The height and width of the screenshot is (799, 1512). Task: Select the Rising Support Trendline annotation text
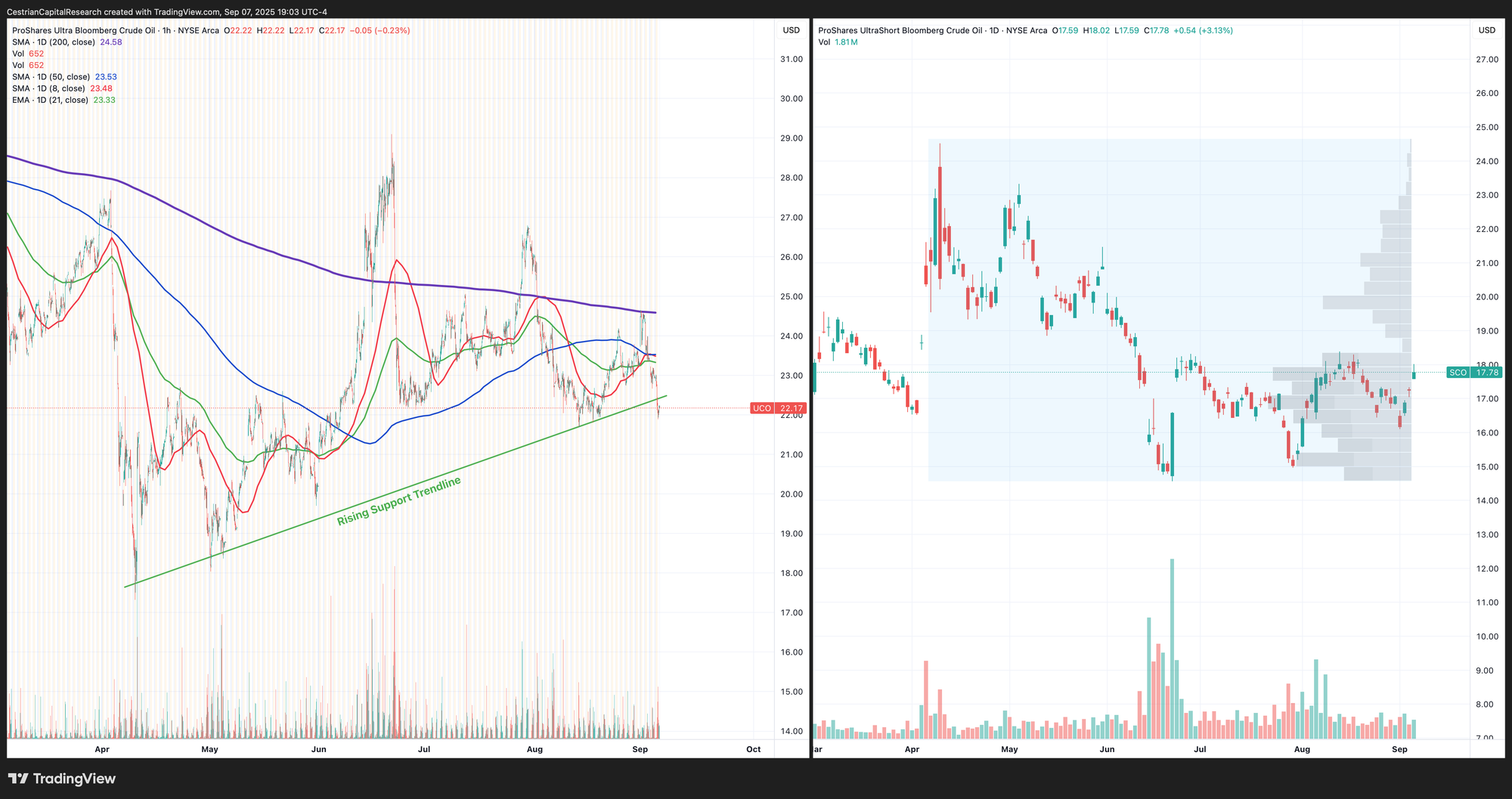[x=399, y=502]
